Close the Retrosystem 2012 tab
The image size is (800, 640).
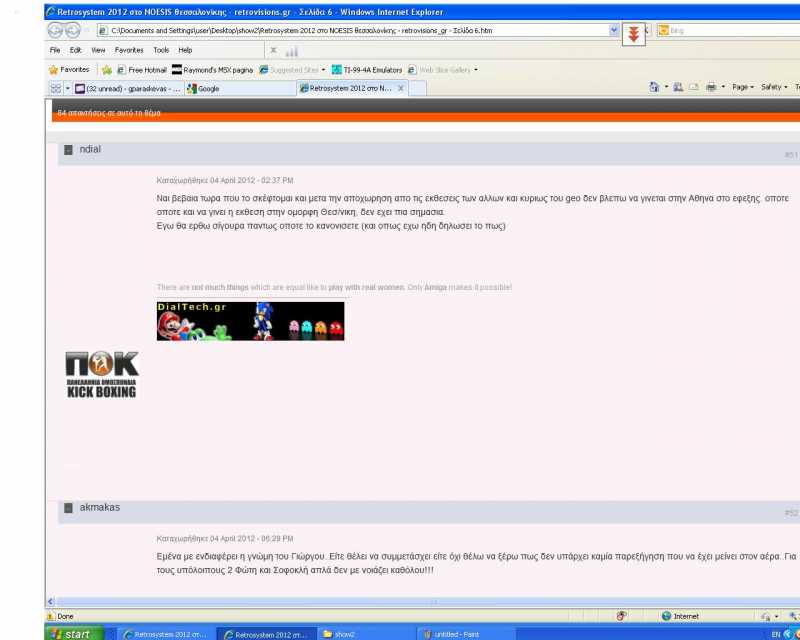click(x=401, y=89)
